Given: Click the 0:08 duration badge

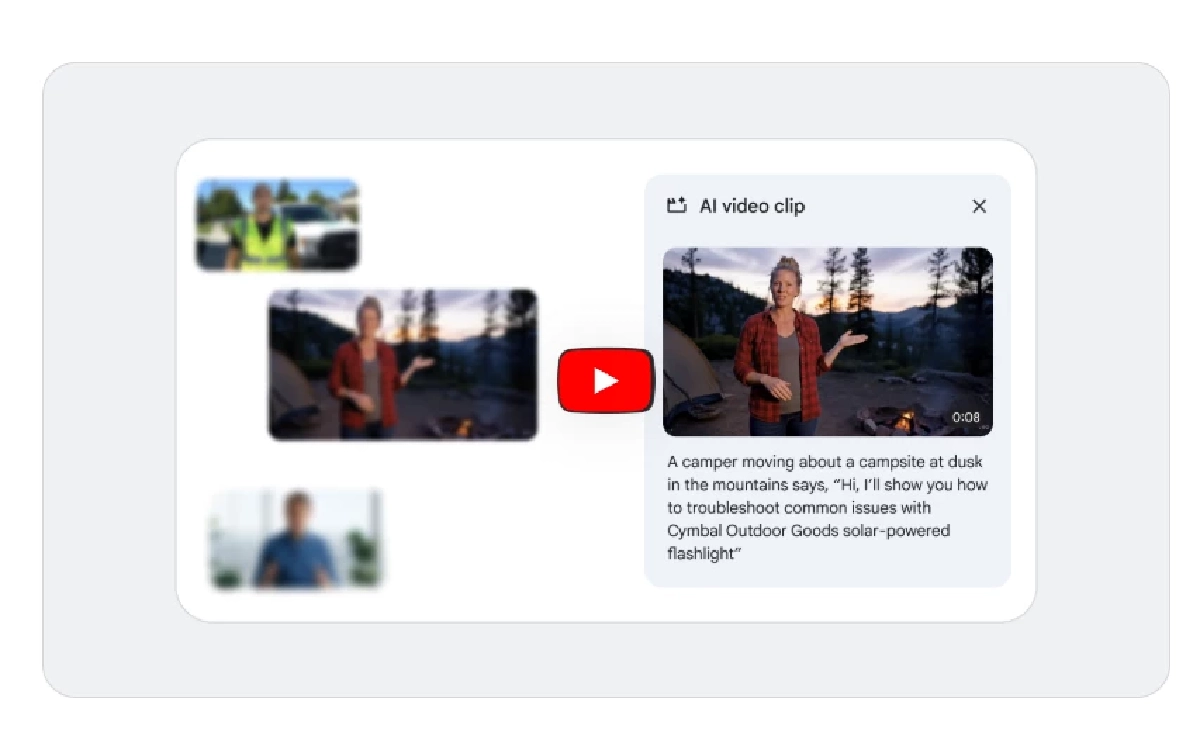Looking at the screenshot, I should pyautogui.click(x=966, y=417).
